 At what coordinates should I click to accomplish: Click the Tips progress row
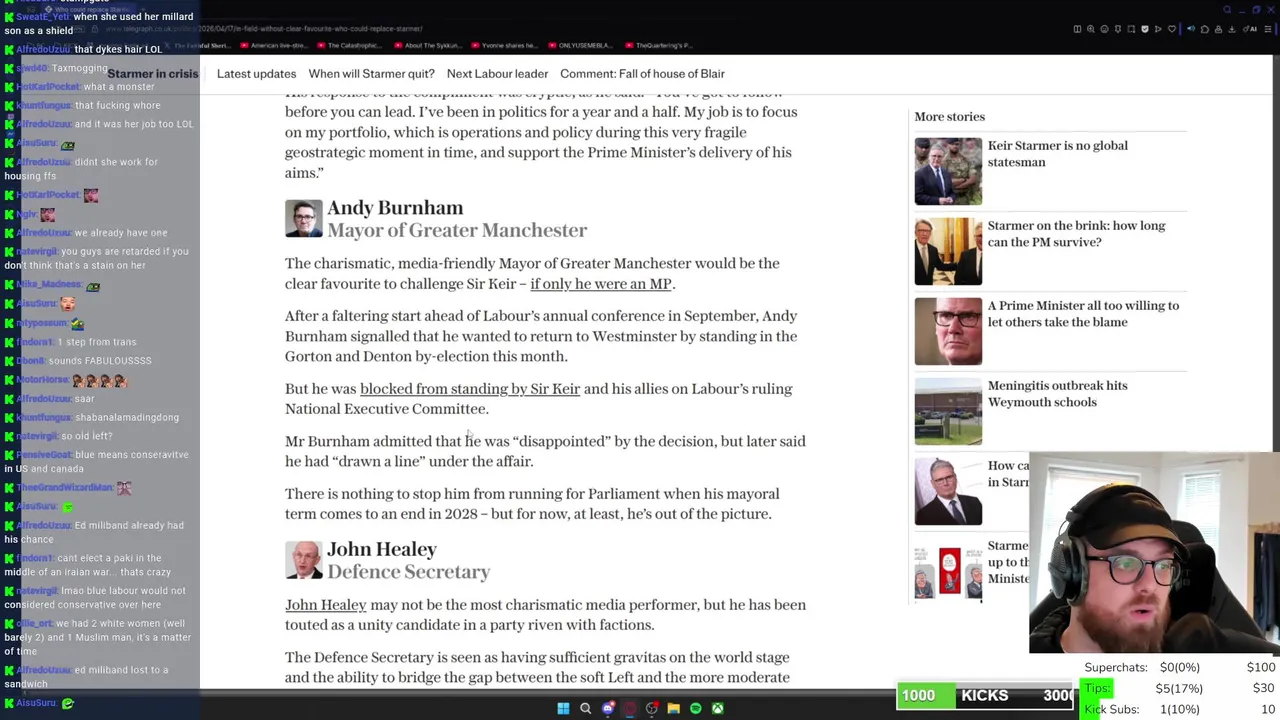[x=1181, y=688]
